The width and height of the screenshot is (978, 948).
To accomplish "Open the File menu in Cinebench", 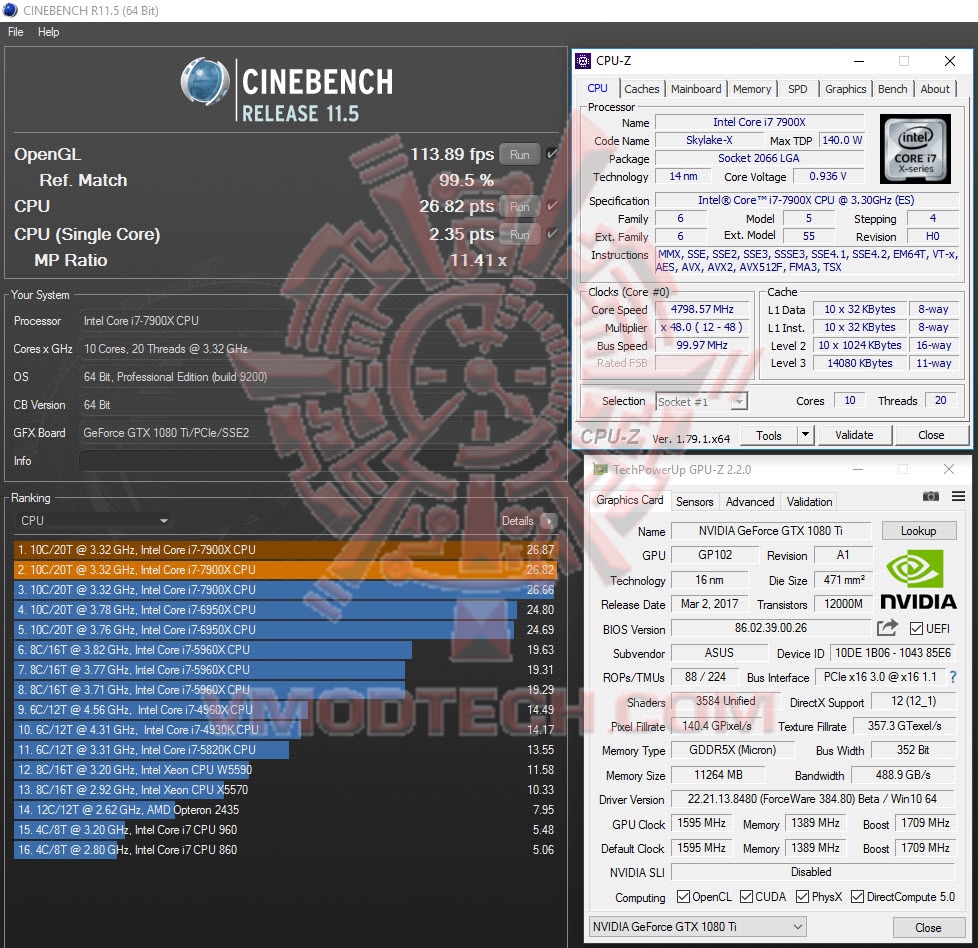I will pyautogui.click(x=16, y=32).
